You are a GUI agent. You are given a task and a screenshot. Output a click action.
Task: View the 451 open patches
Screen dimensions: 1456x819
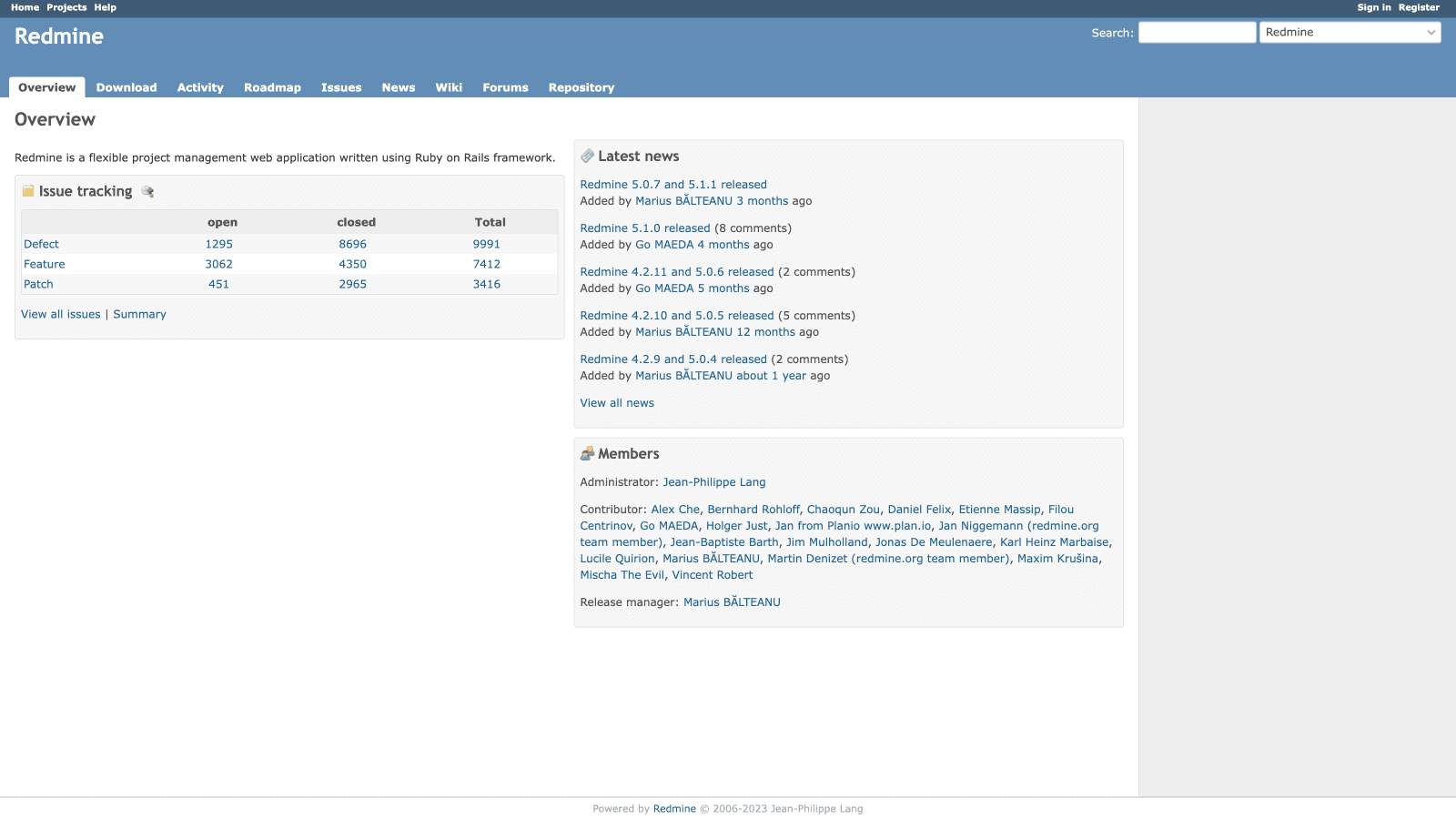pos(219,284)
